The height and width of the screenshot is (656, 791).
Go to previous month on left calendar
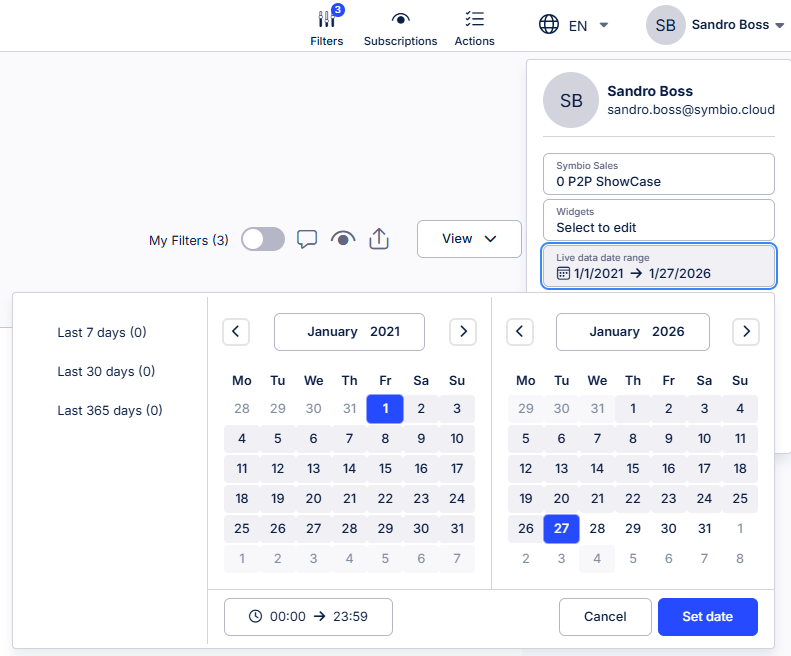[236, 331]
